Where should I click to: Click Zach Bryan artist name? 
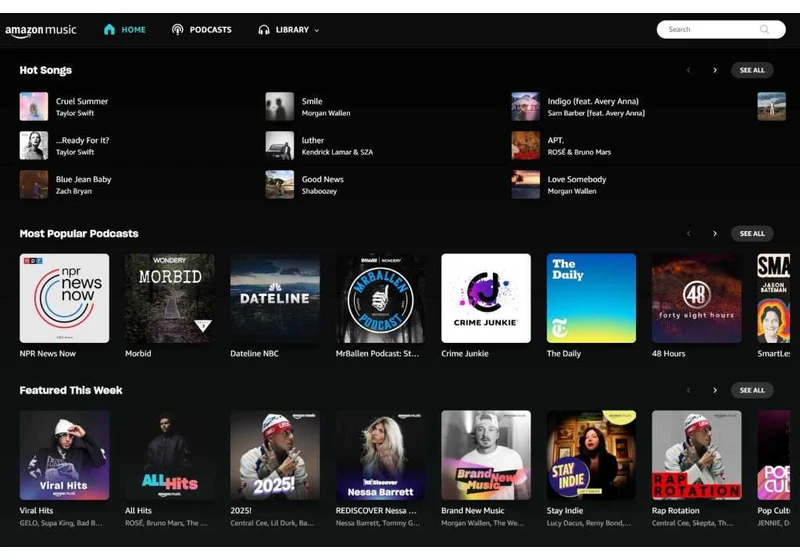pyautogui.click(x=73, y=191)
